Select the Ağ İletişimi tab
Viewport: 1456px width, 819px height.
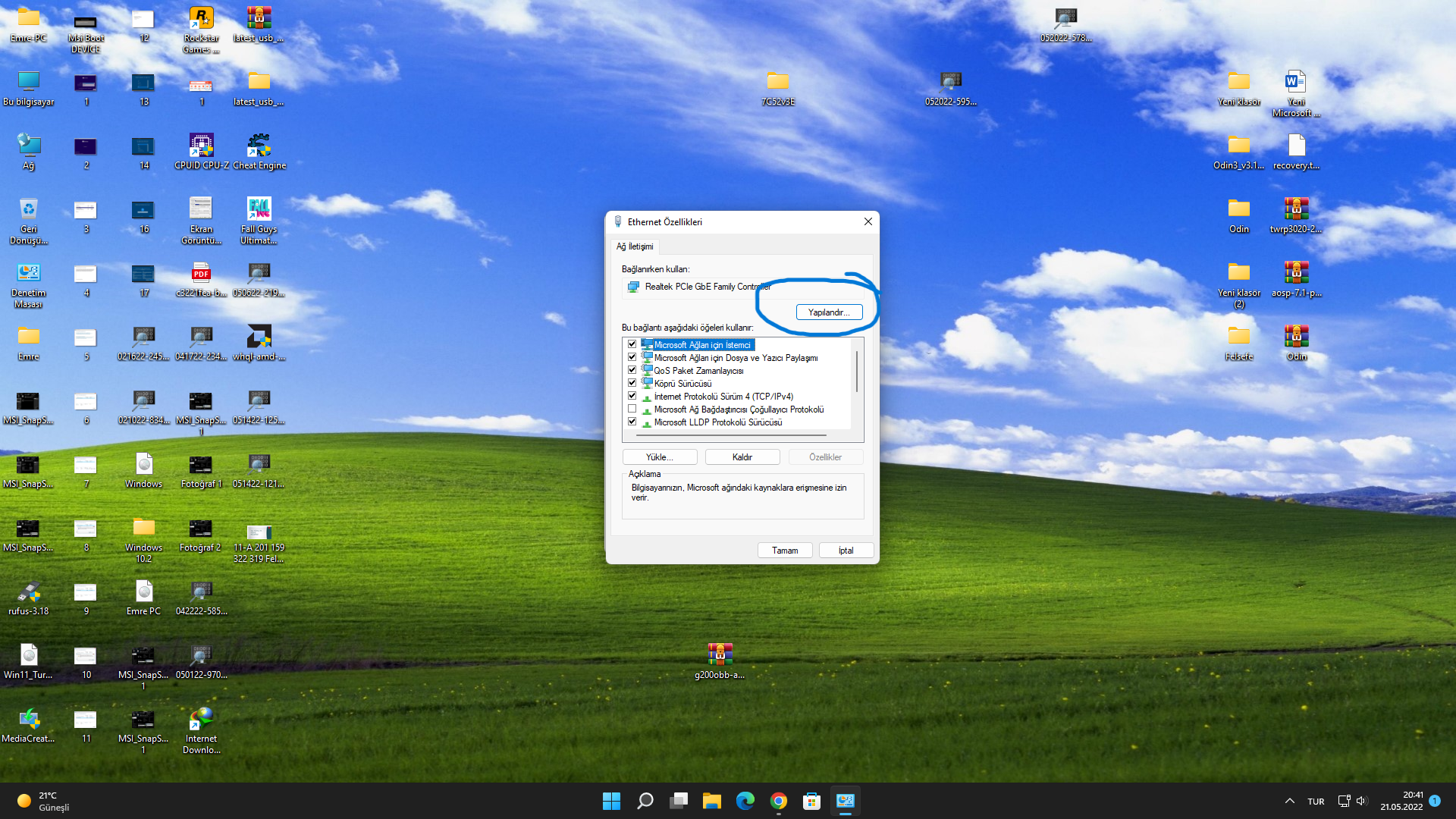tap(635, 246)
